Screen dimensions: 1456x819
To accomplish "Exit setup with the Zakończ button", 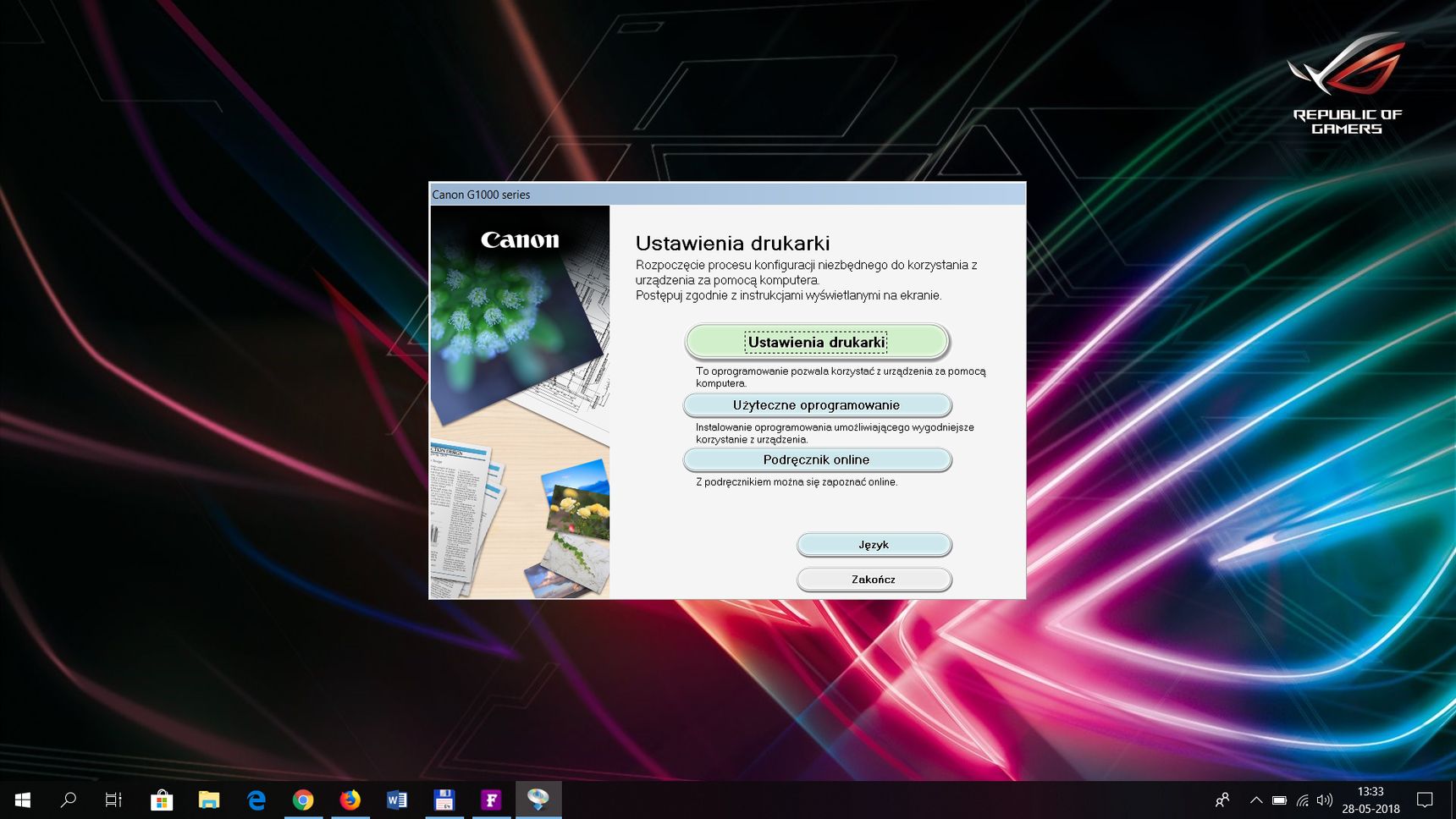I will point(874,580).
